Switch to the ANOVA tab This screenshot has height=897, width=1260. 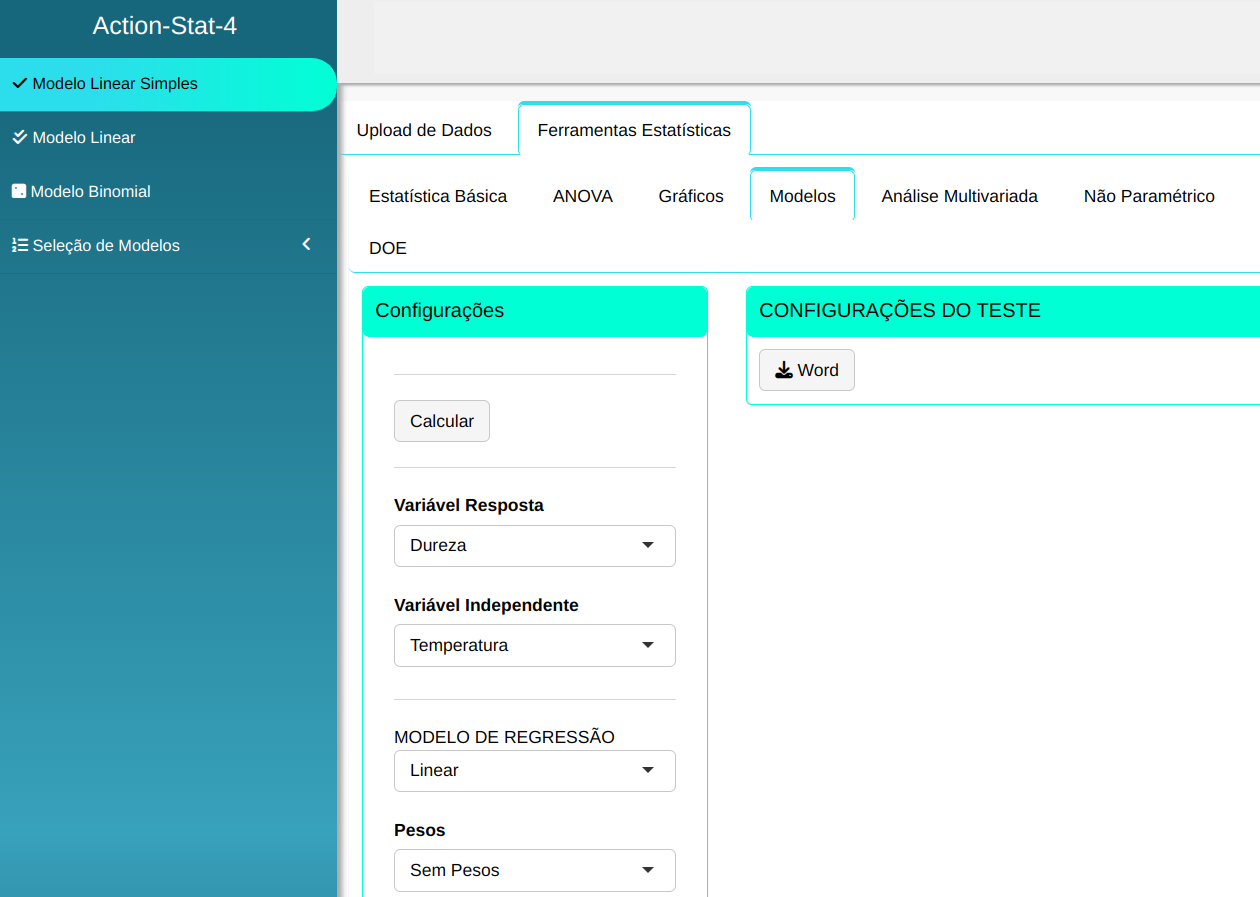point(583,196)
